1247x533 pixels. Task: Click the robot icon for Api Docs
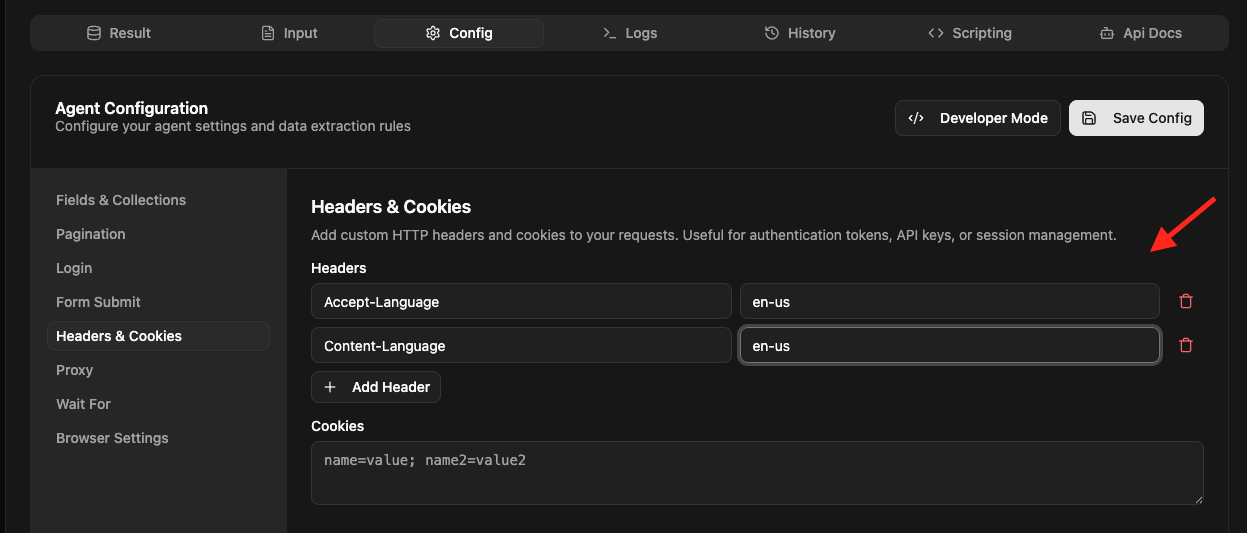tap(1107, 33)
